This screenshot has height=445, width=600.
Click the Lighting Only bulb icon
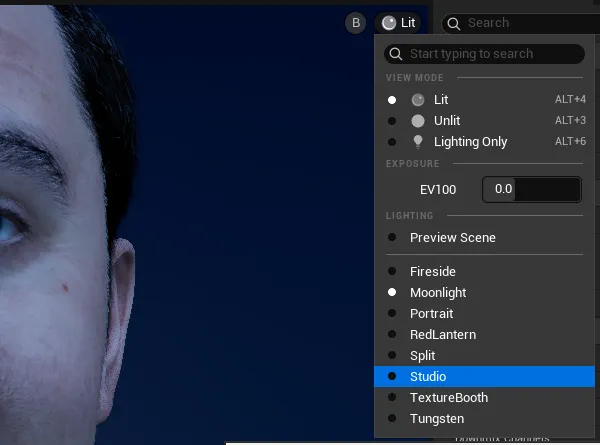pos(418,142)
